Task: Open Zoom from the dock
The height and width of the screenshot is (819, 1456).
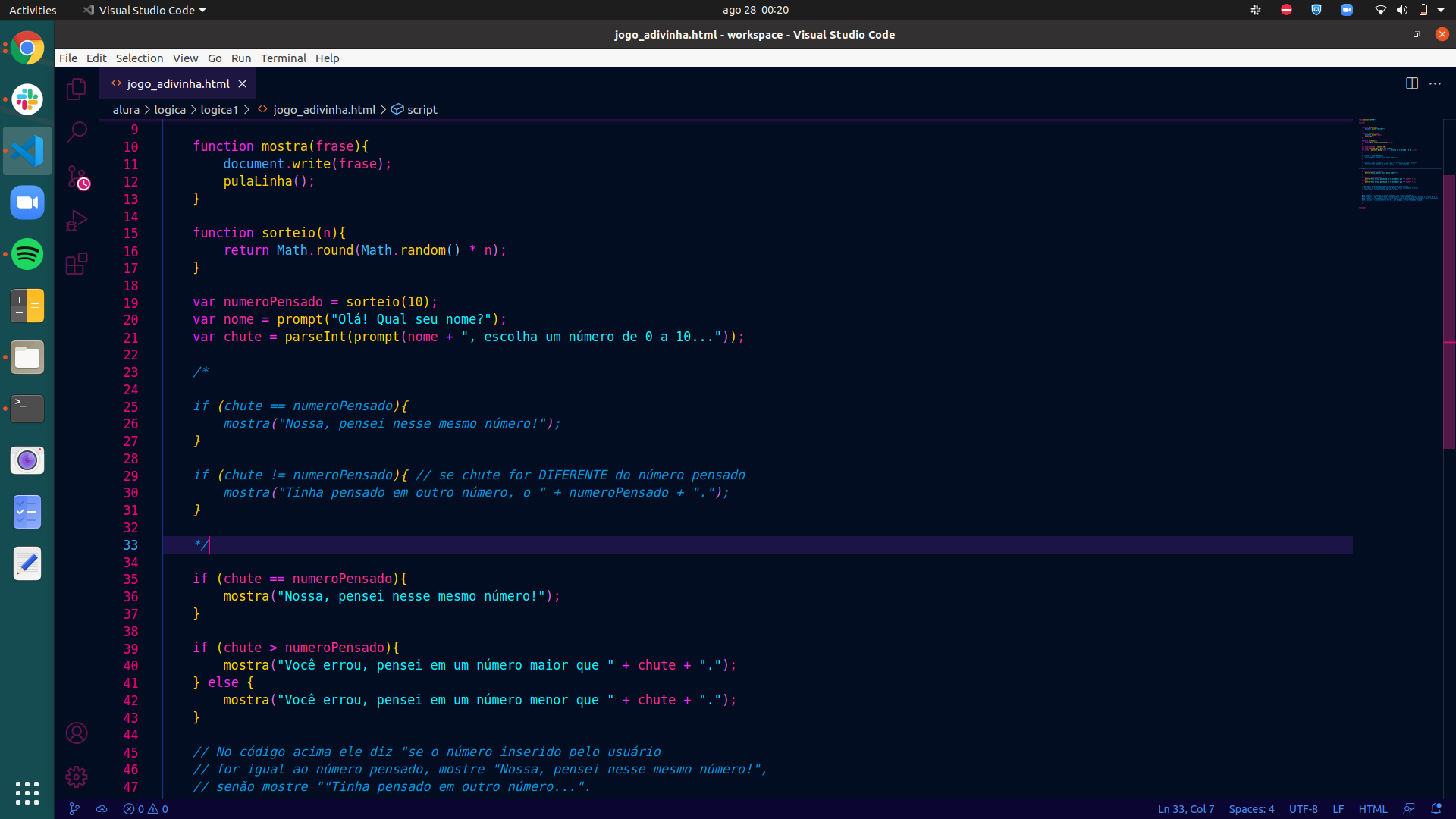Action: [x=27, y=202]
